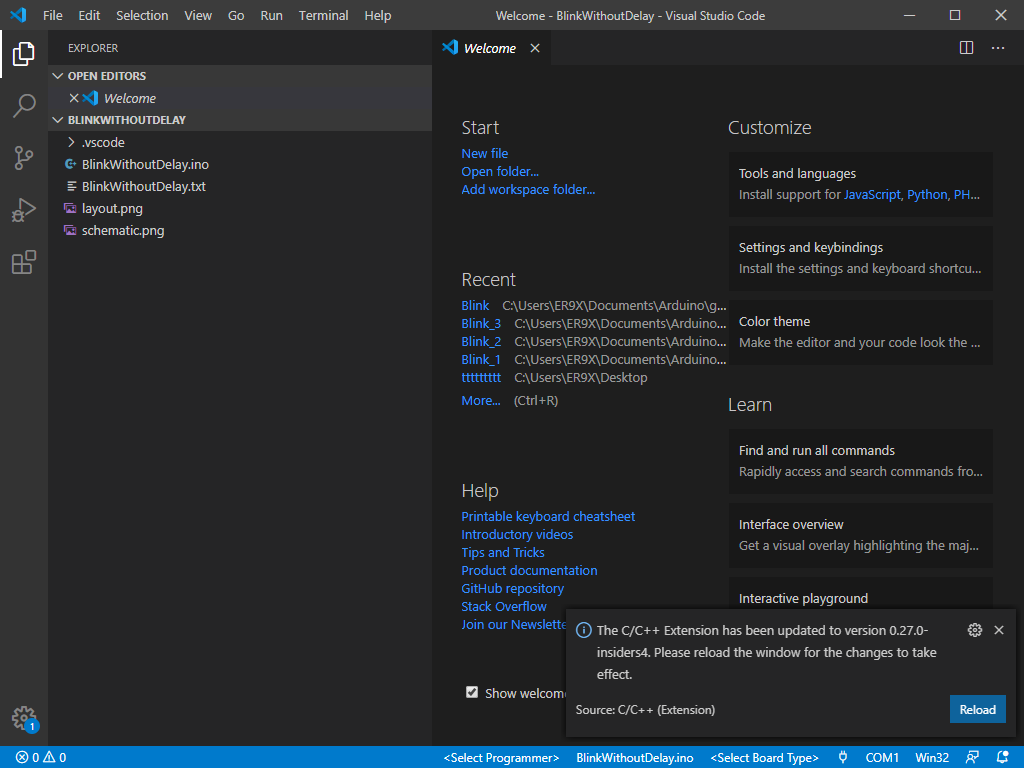The height and width of the screenshot is (768, 1024).
Task: Open recent project Blink_1
Action: [481, 360]
